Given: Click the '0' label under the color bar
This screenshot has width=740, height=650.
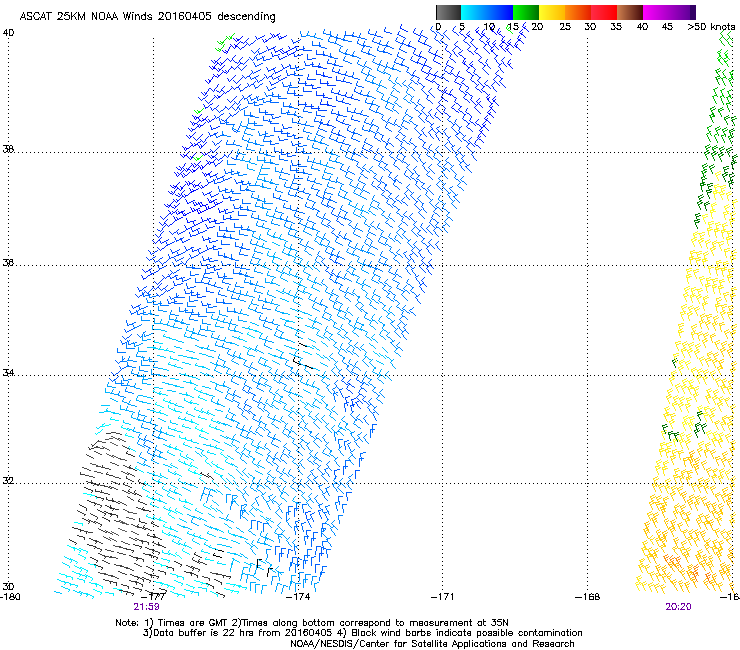Looking at the screenshot, I should tap(438, 27).
